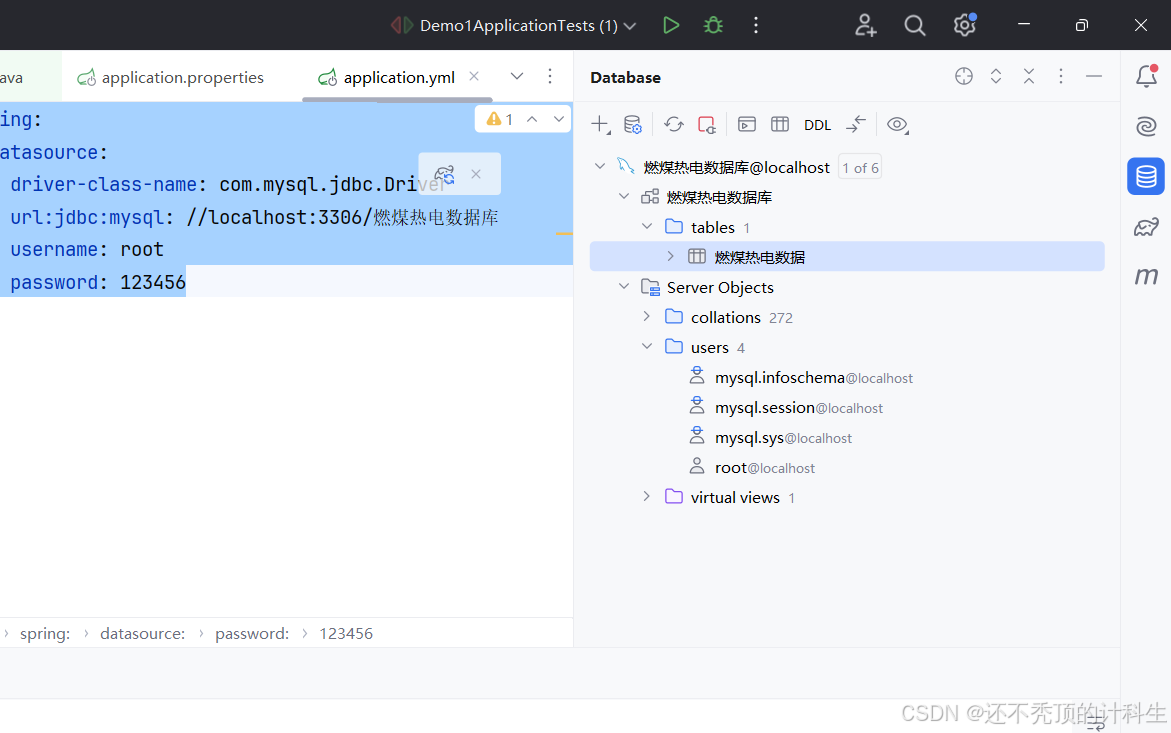Deactivate data source red square icon

(x=706, y=125)
